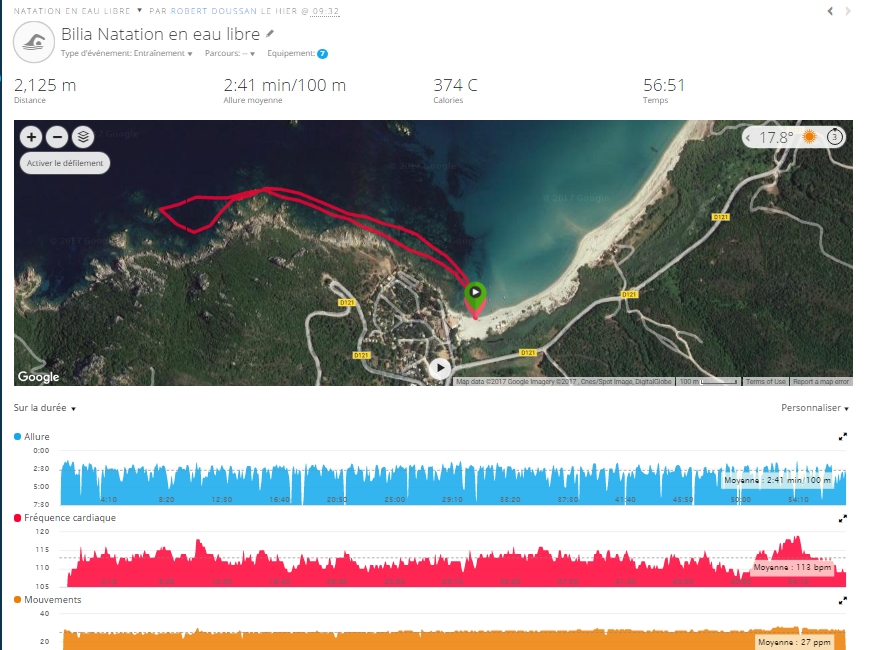Open the Personnaliser menu
The width and height of the screenshot is (880, 650).
coord(815,408)
